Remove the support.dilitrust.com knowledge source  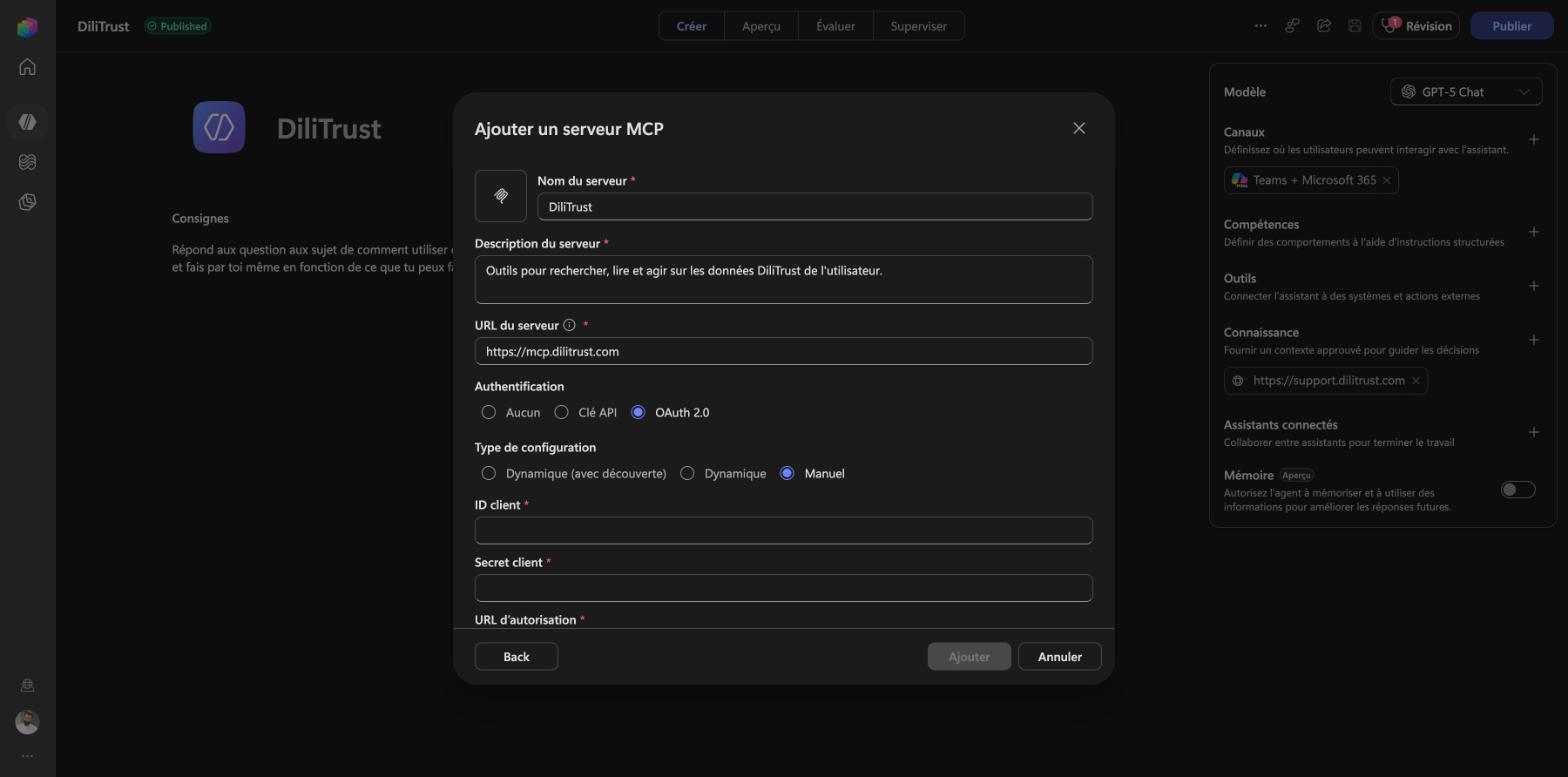tap(1415, 381)
